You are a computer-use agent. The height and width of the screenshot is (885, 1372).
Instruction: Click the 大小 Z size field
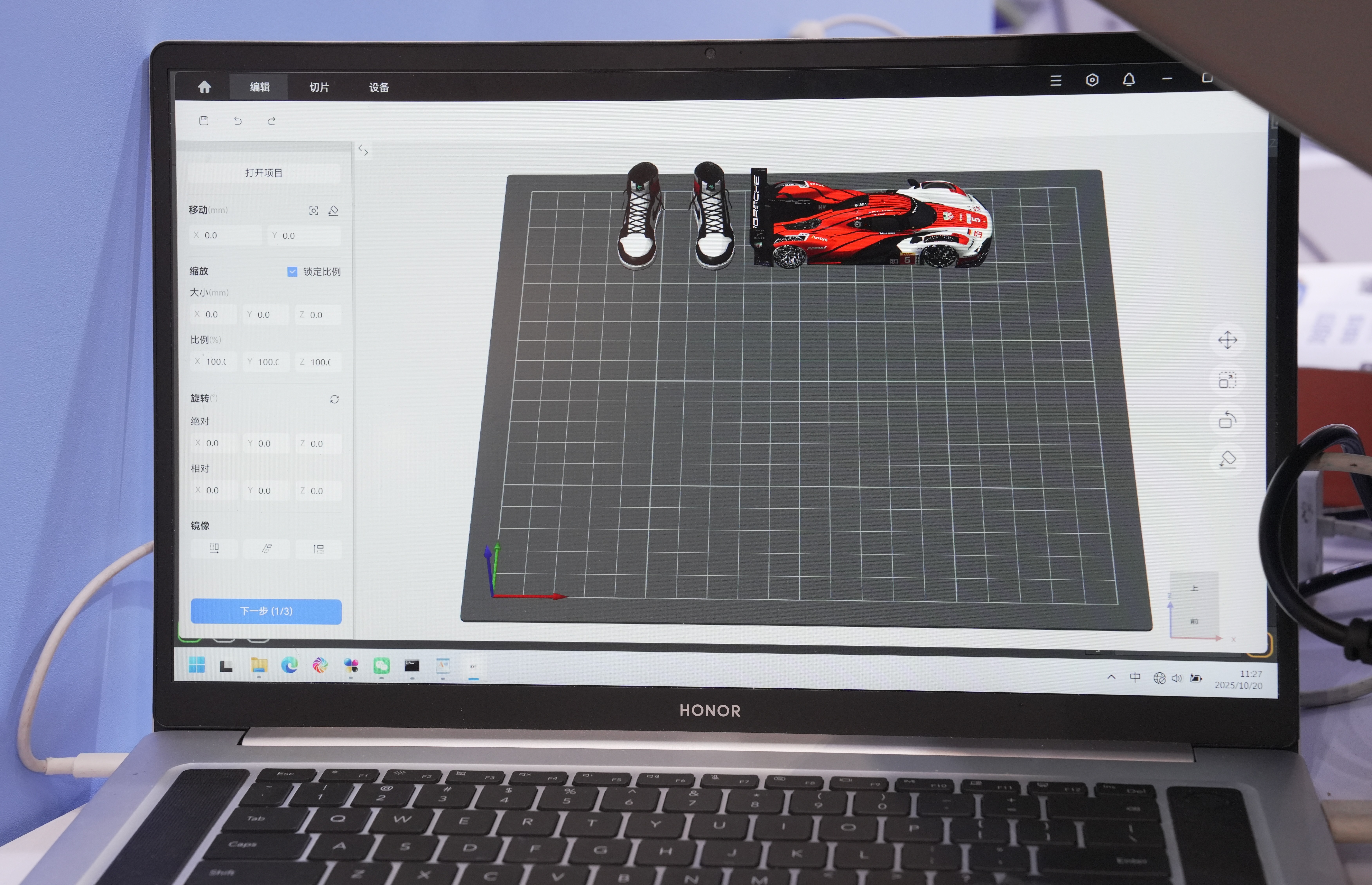coord(318,315)
